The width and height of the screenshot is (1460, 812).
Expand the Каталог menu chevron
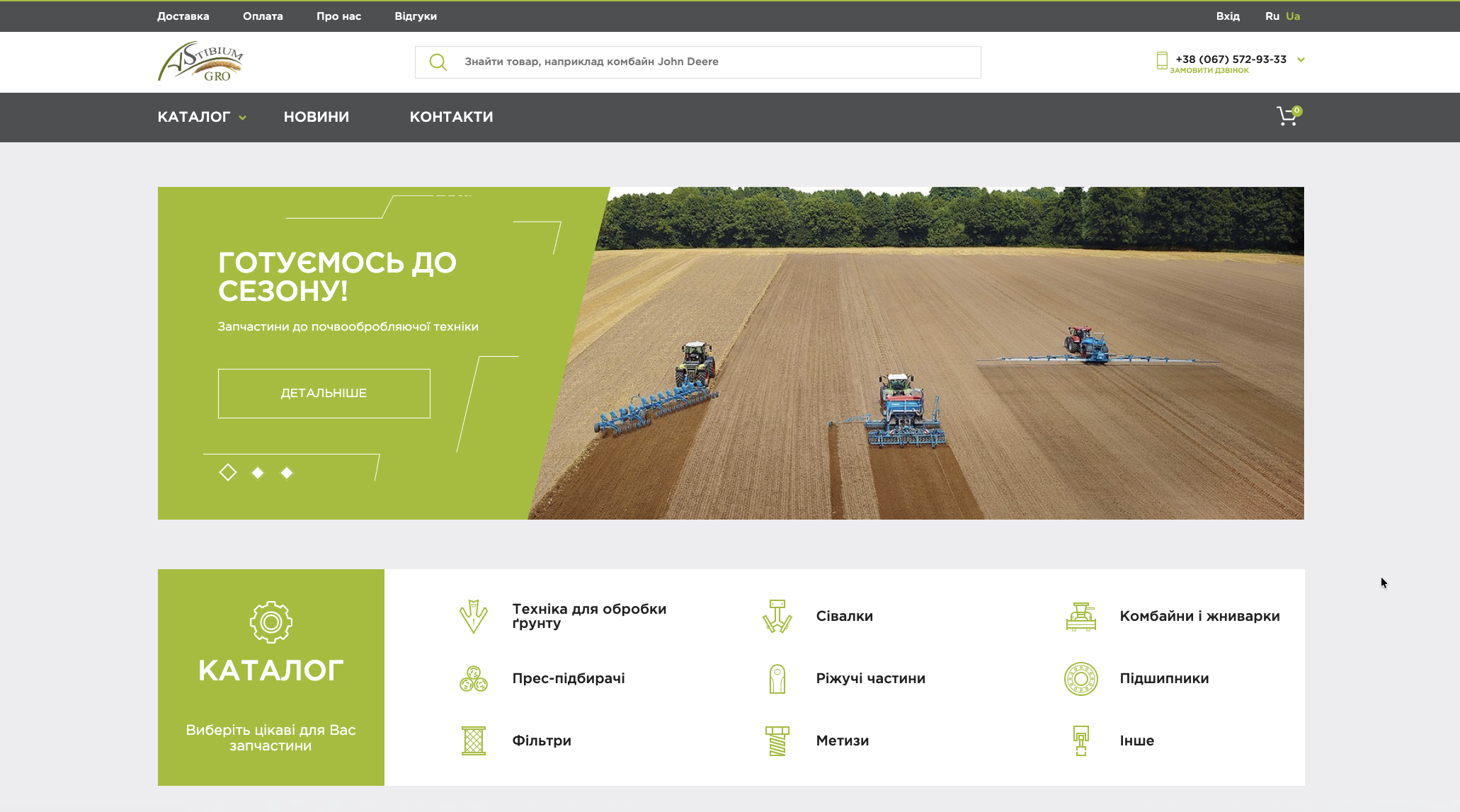(x=242, y=118)
